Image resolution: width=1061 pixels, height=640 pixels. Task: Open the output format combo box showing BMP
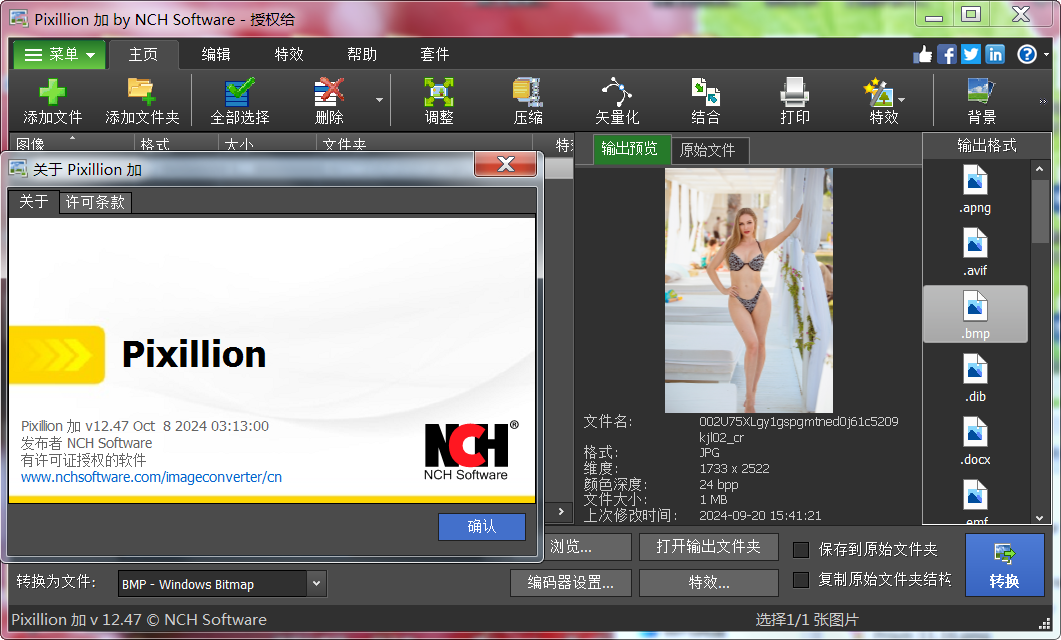click(220, 582)
